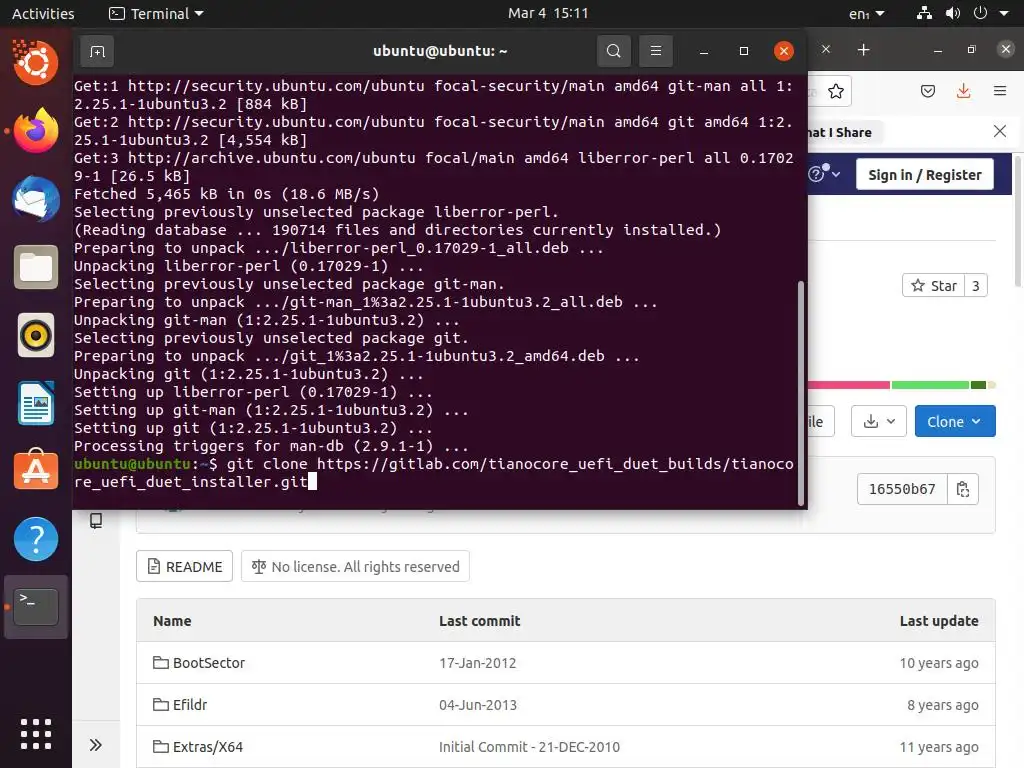Viewport: 1024px width, 768px height.
Task: Search the terminal output
Action: tap(613, 51)
